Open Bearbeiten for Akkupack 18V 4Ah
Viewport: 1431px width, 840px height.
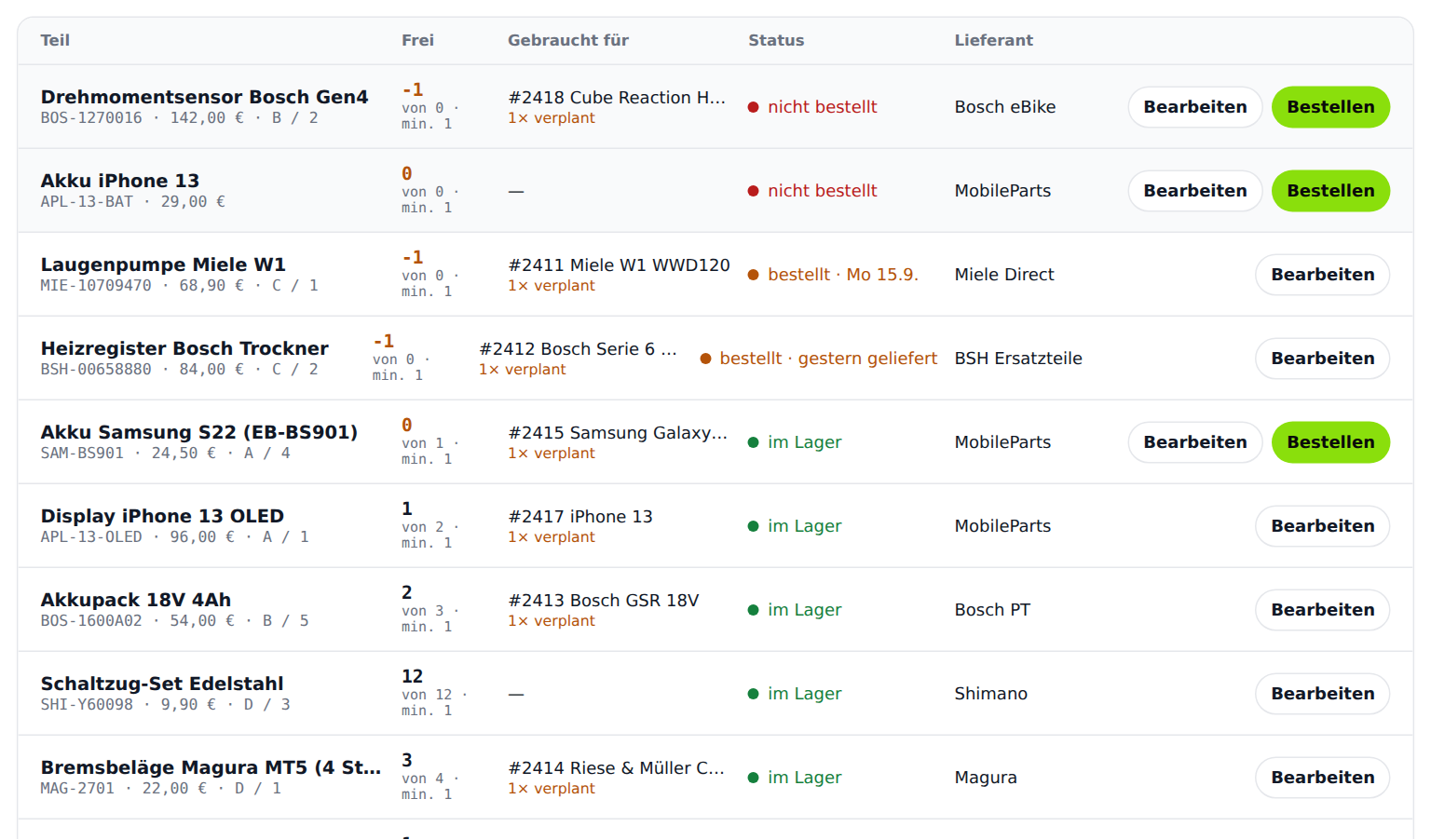pos(1323,610)
